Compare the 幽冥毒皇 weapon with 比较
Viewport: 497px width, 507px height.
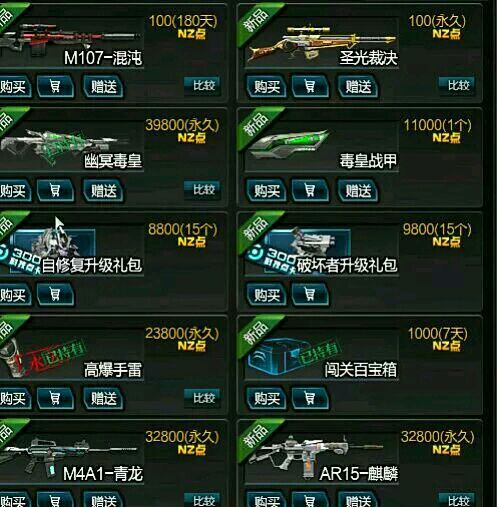click(x=203, y=190)
